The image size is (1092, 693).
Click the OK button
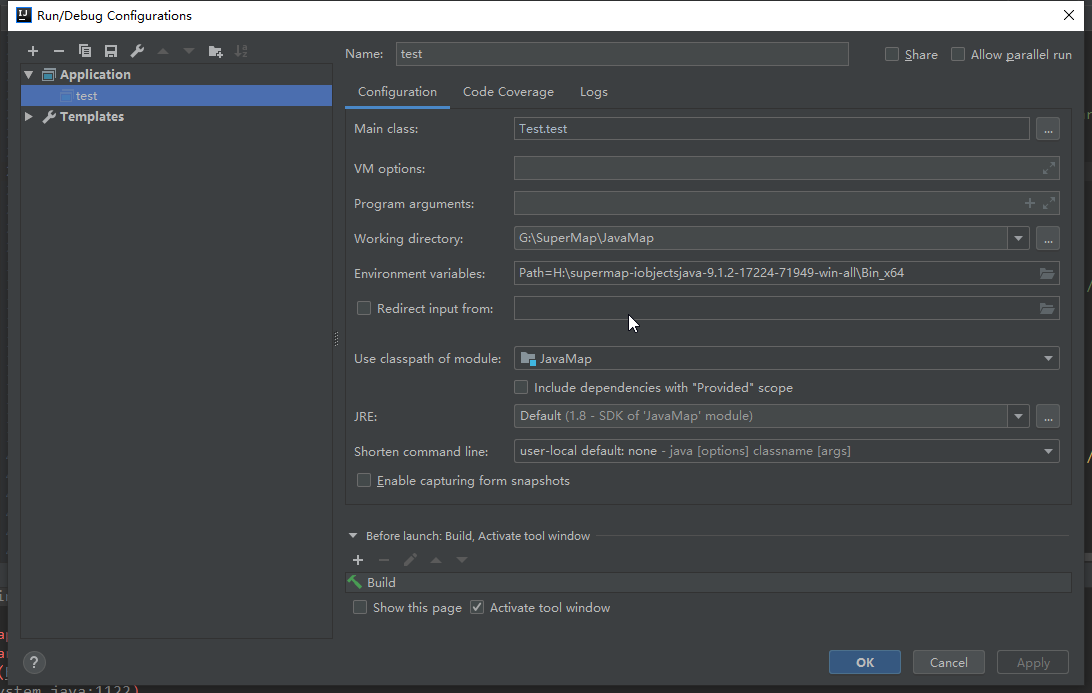point(864,662)
